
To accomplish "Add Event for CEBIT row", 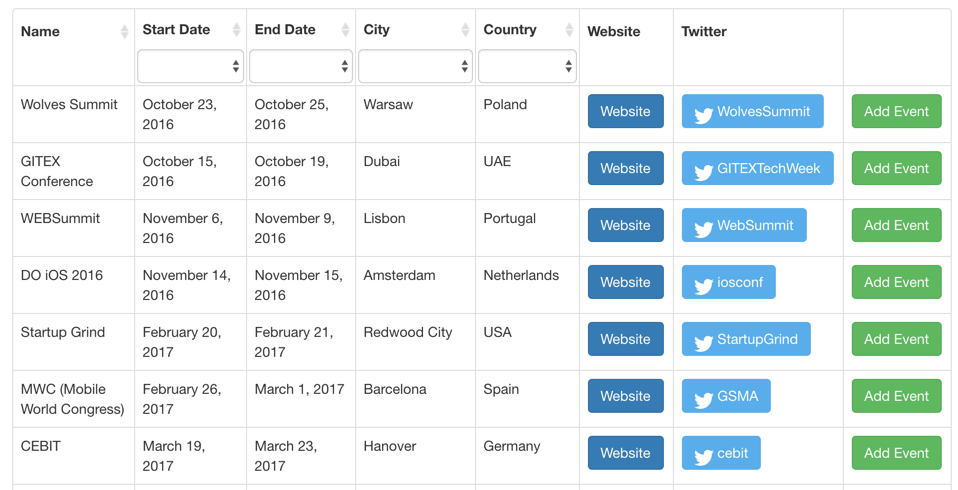I will [x=896, y=453].
